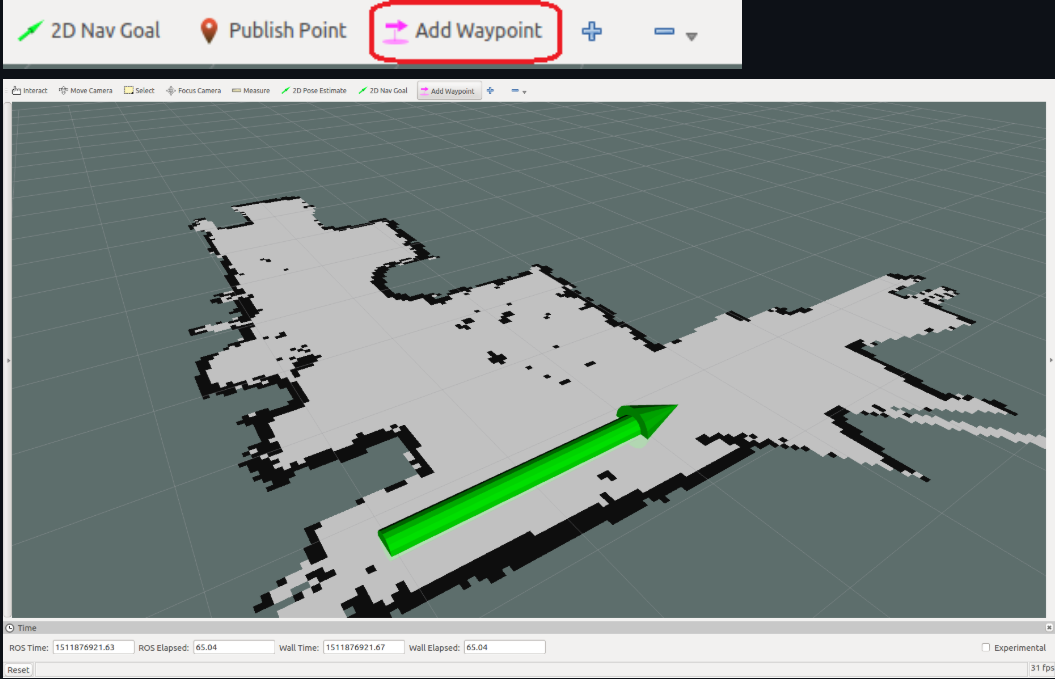This screenshot has height=679, width=1055.
Task: Click the Reset button at the bottom
Action: tap(18, 670)
